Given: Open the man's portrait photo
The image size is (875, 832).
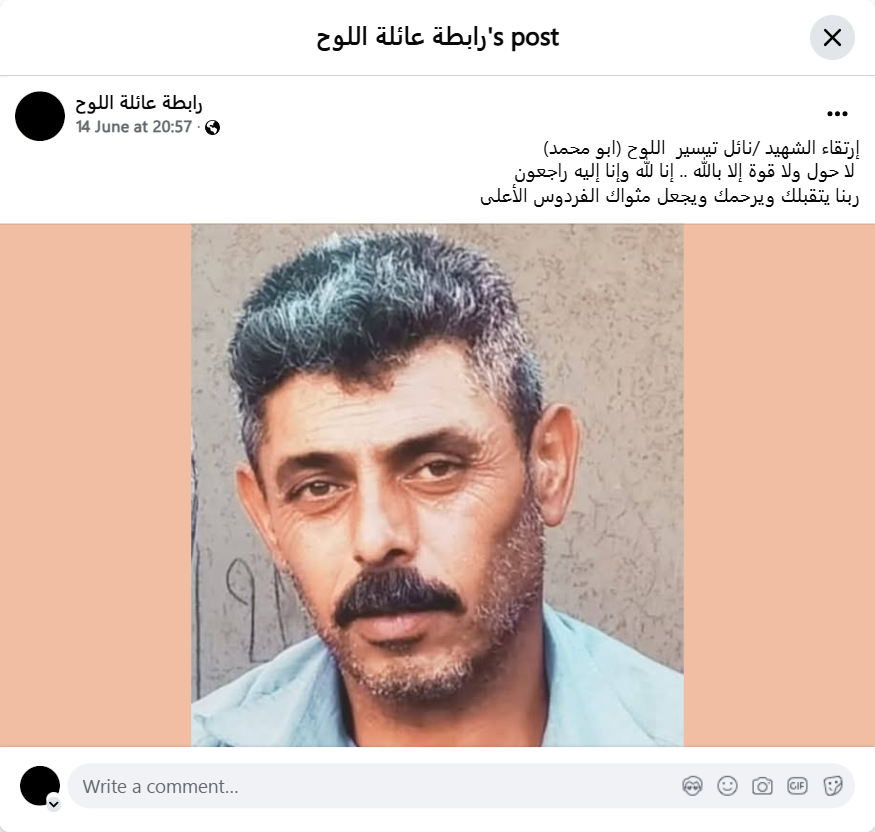Looking at the screenshot, I should (438, 485).
